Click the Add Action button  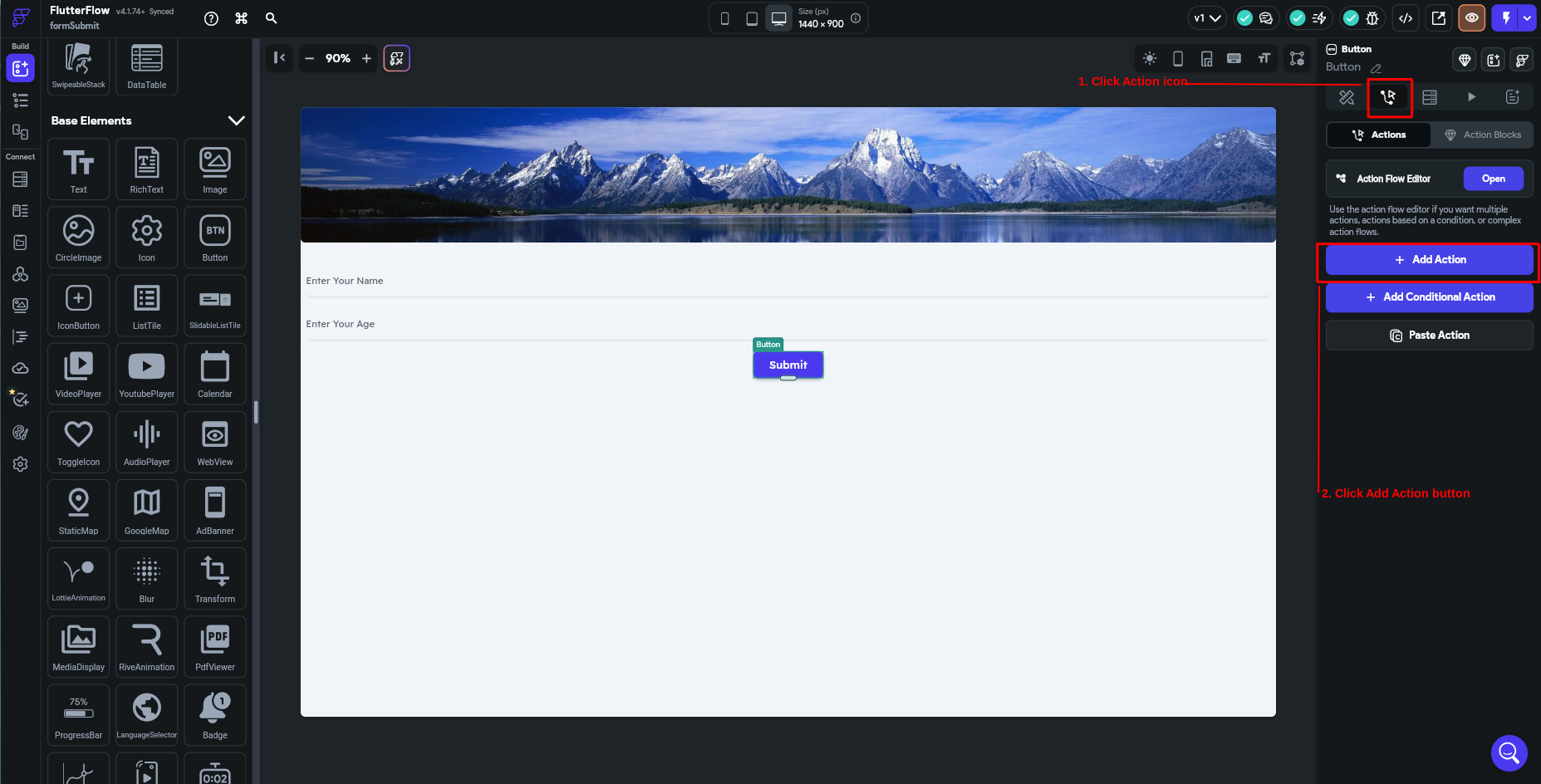point(1429,260)
